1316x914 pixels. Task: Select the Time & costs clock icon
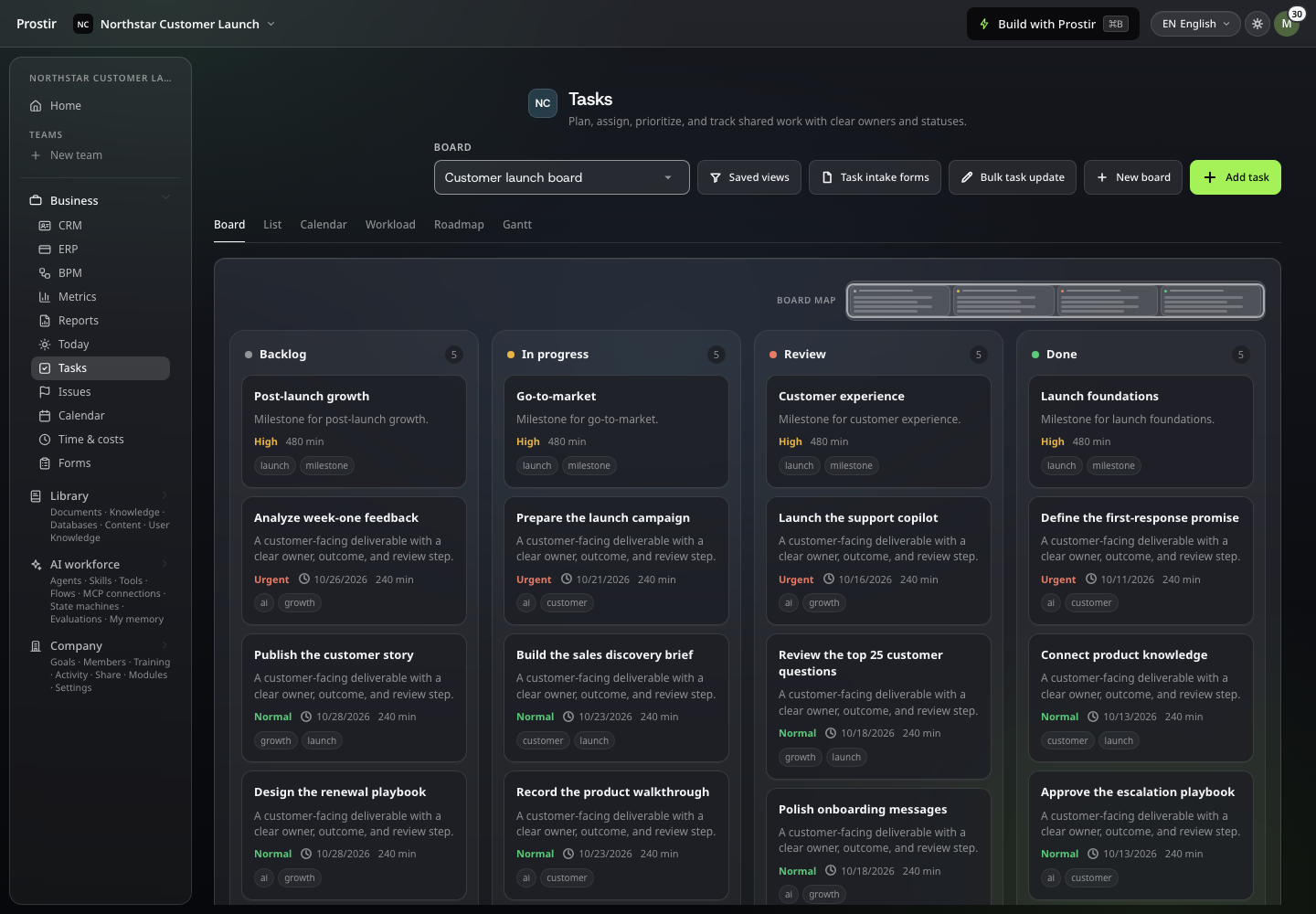pos(44,440)
